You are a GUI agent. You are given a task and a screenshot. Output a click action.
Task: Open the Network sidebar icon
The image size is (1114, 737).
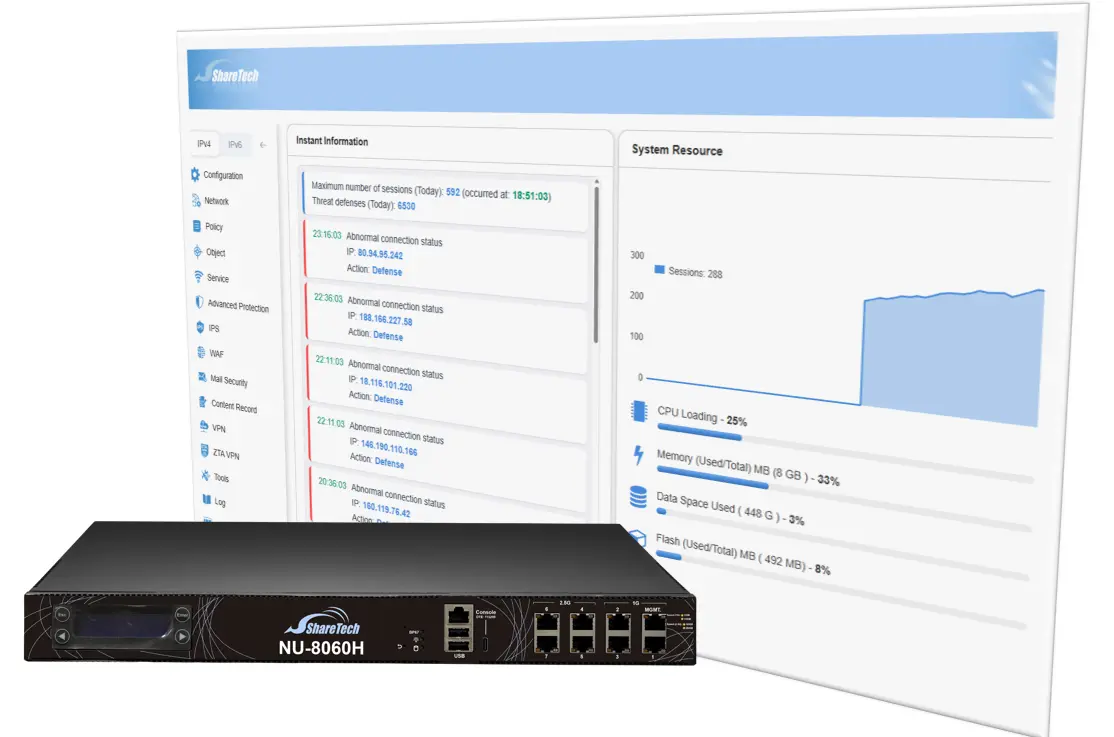pos(196,200)
